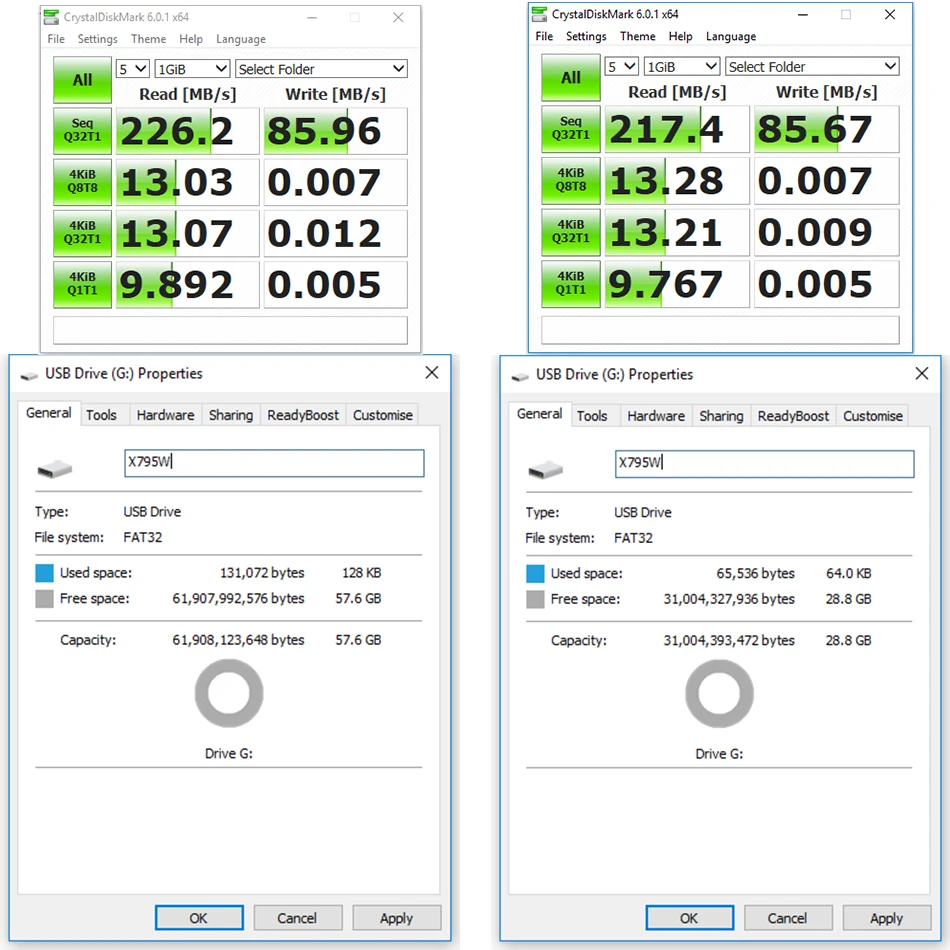Click CrystalDiskMark app icon in left title bar
This screenshot has height=950, width=950.
point(51,17)
